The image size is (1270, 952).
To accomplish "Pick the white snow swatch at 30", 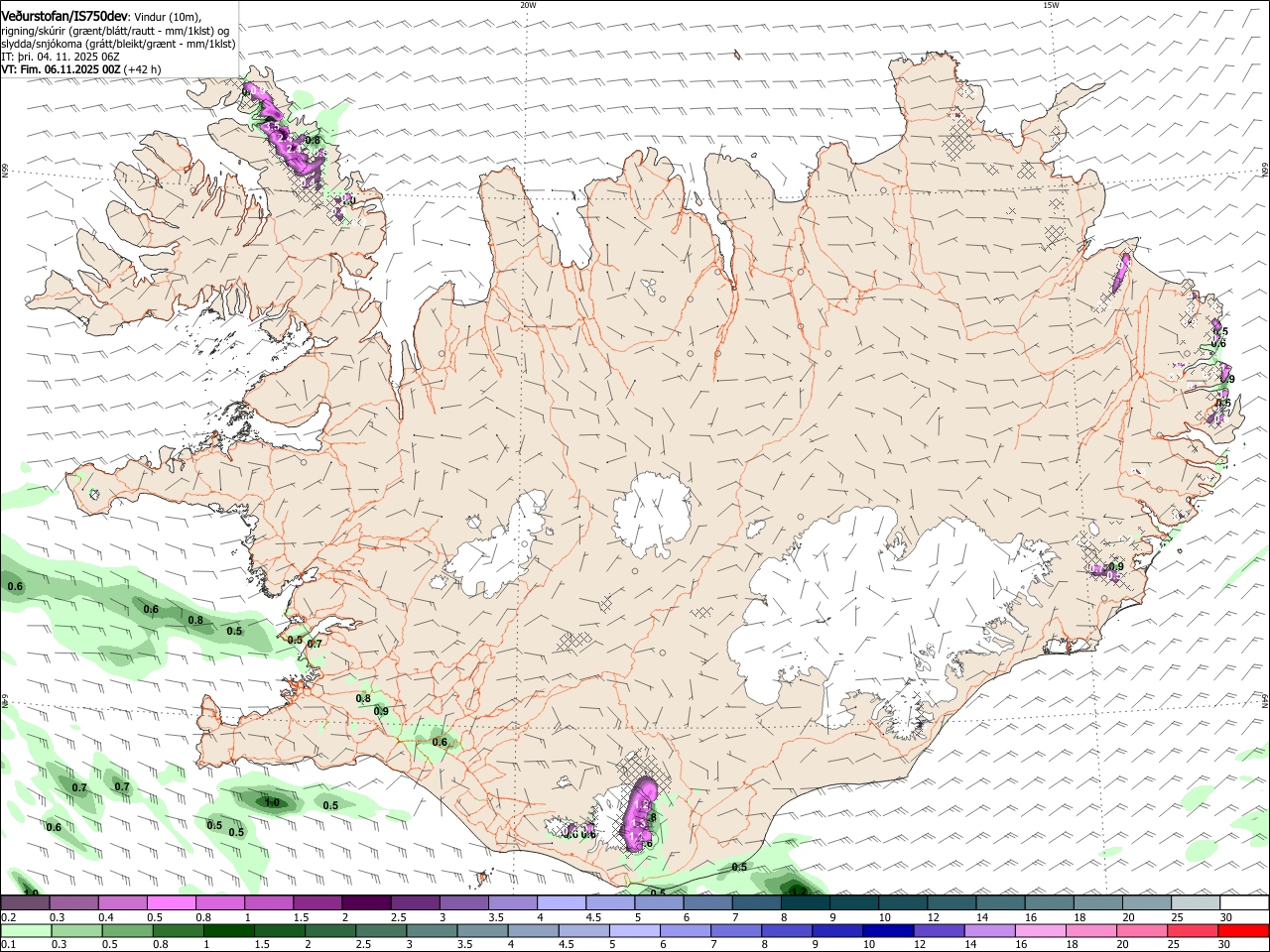I will [1244, 902].
